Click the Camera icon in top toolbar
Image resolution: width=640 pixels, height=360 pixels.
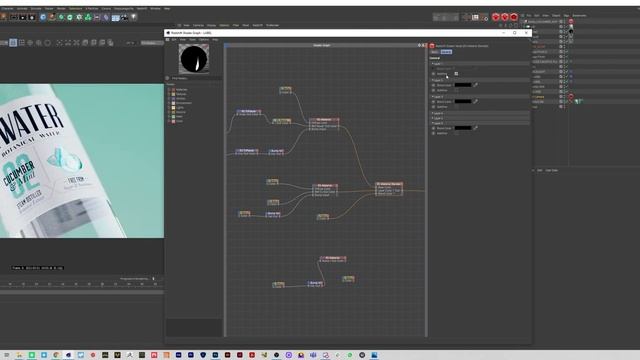coord(124,17)
